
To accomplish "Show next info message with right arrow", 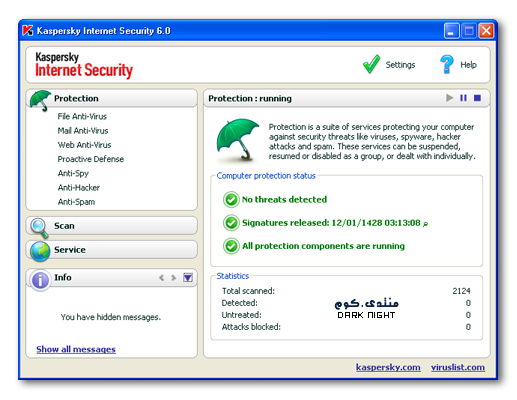I will pyautogui.click(x=173, y=278).
